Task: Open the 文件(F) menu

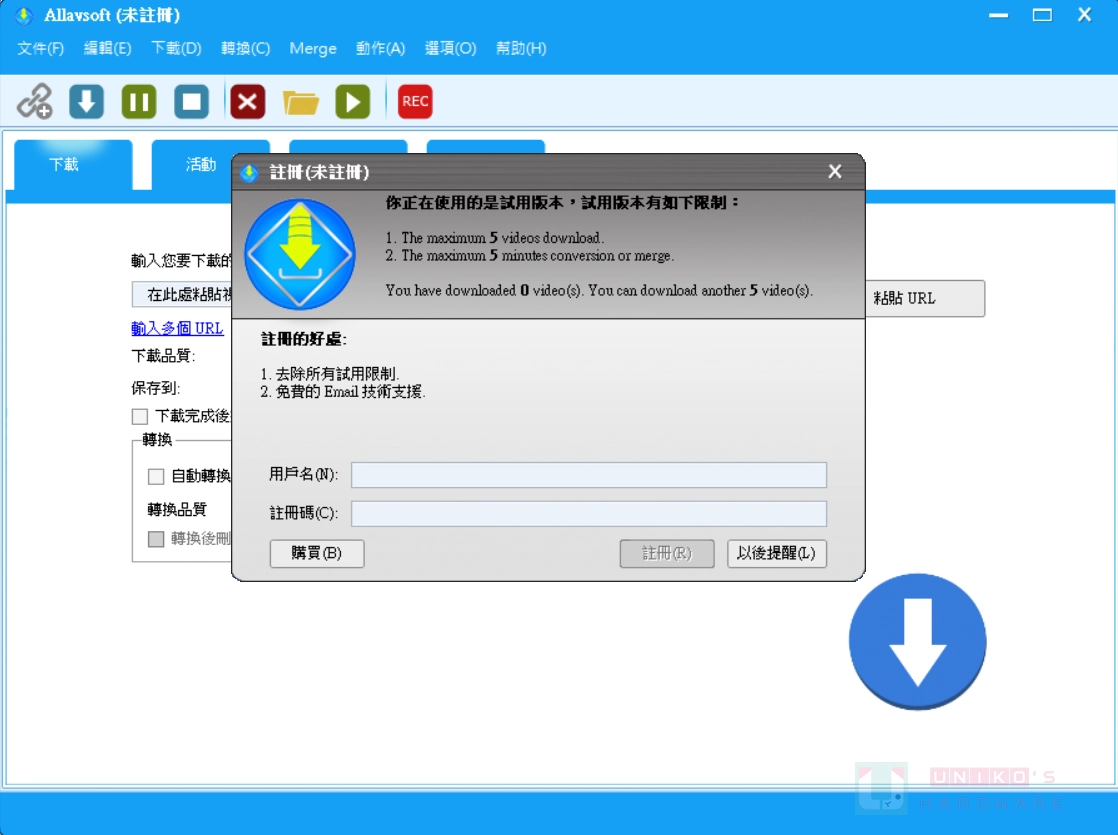Action: [41, 48]
